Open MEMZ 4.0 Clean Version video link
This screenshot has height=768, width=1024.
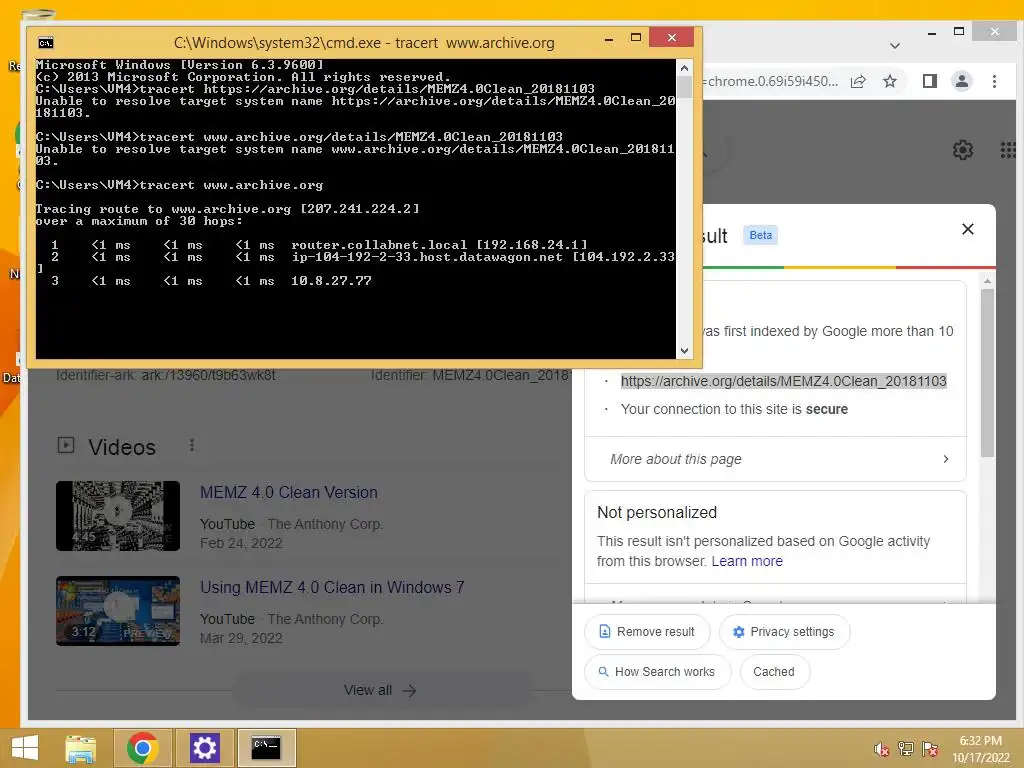(289, 492)
